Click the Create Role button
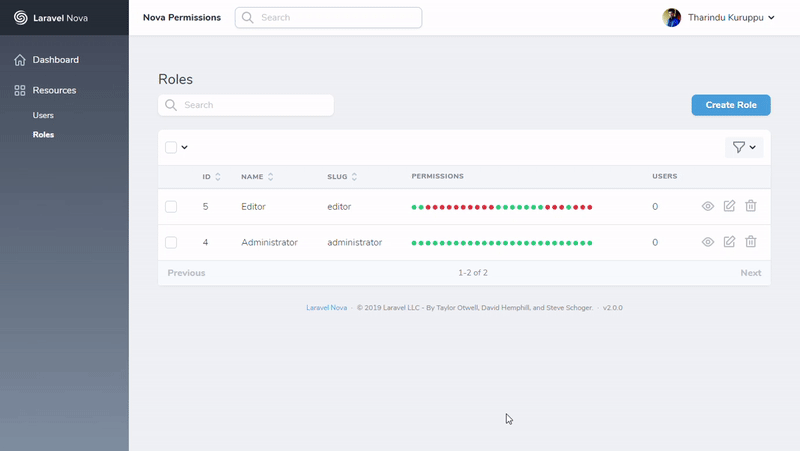This screenshot has height=451, width=800. tap(730, 105)
